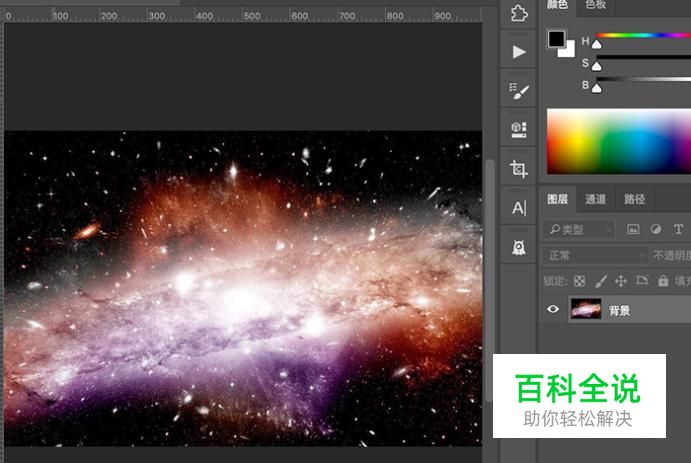Toggle the pixel layer filter icon
Screen dimensions: 691x463
633,229
